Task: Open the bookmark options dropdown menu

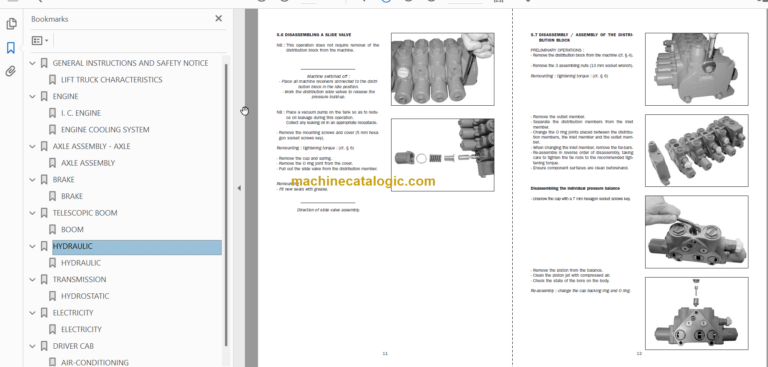Action: (40, 41)
